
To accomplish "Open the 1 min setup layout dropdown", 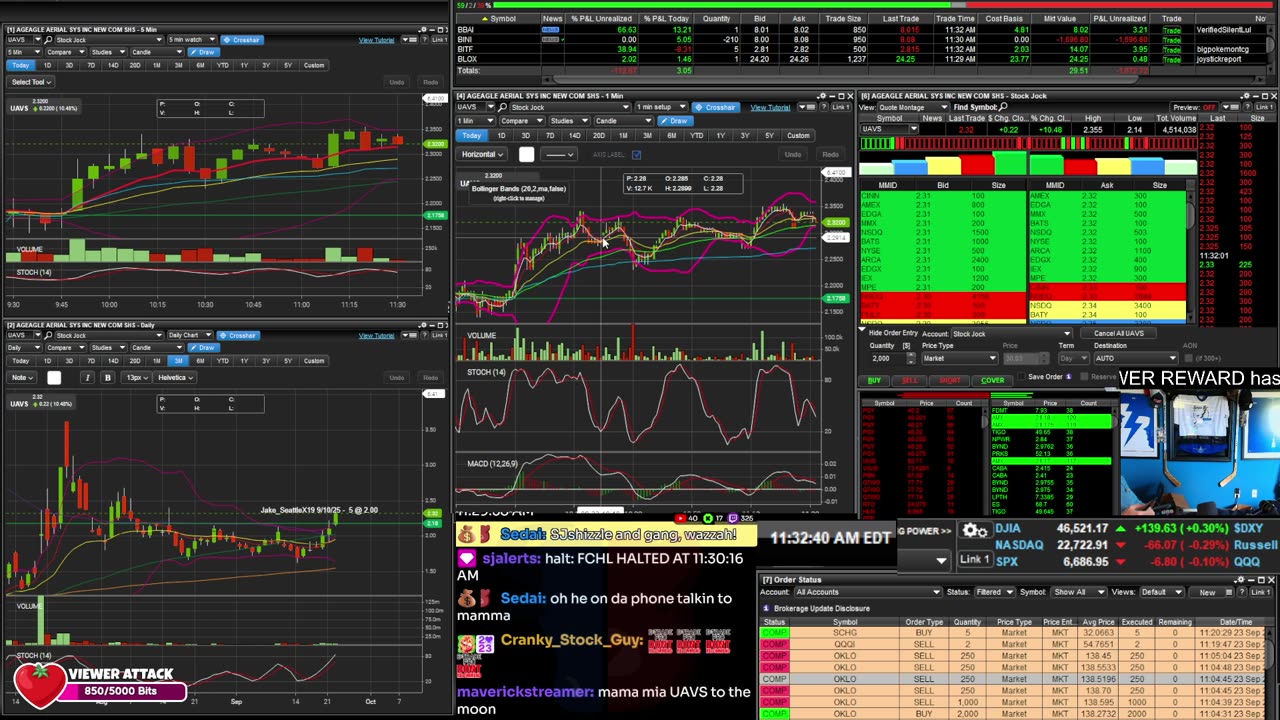I will pos(661,107).
